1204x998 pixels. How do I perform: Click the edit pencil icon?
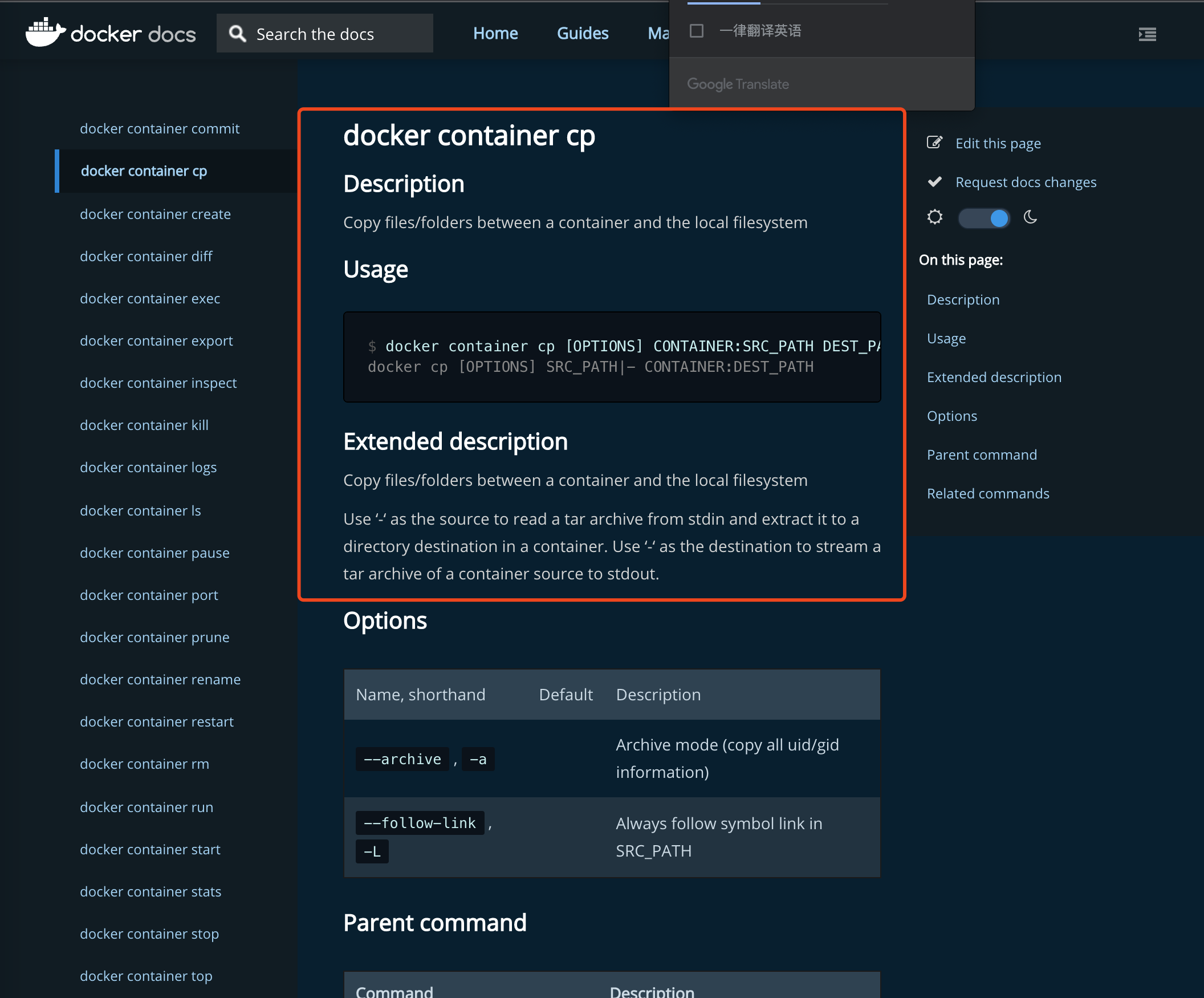[x=934, y=143]
